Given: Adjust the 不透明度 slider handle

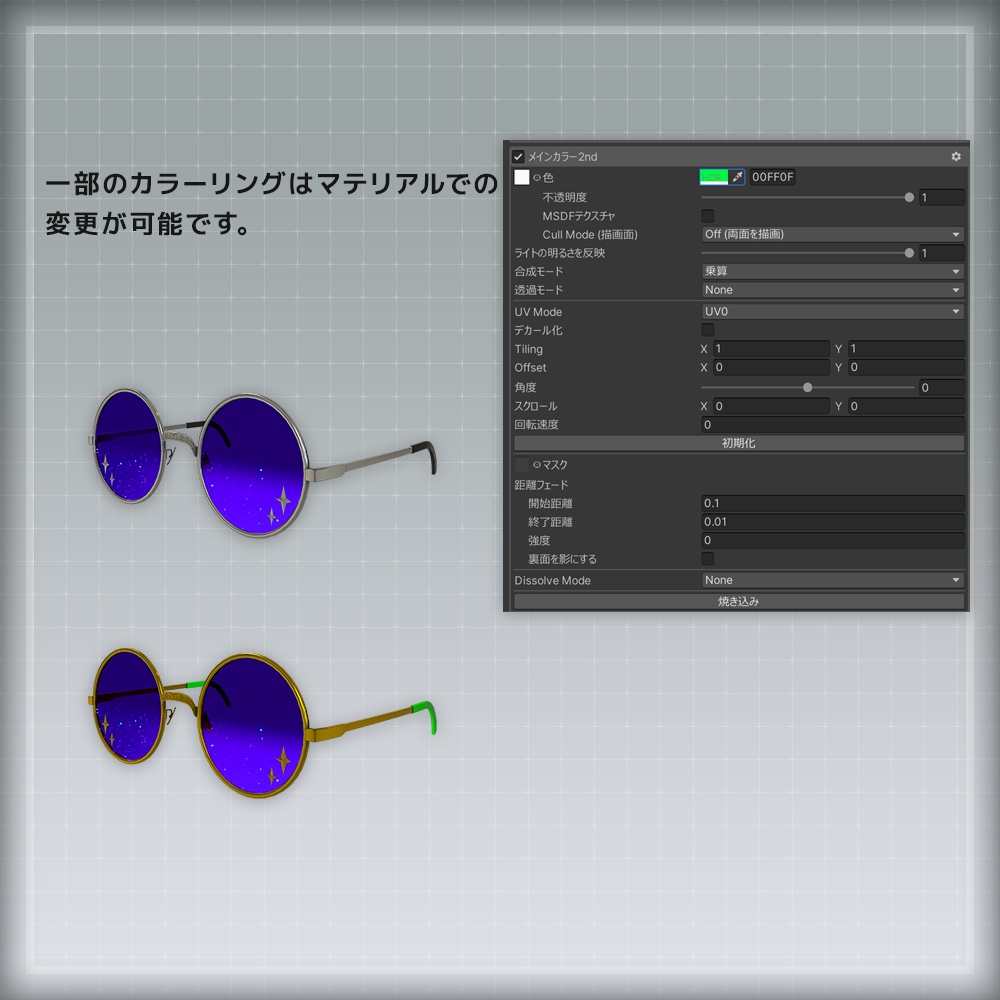Looking at the screenshot, I should [x=909, y=198].
